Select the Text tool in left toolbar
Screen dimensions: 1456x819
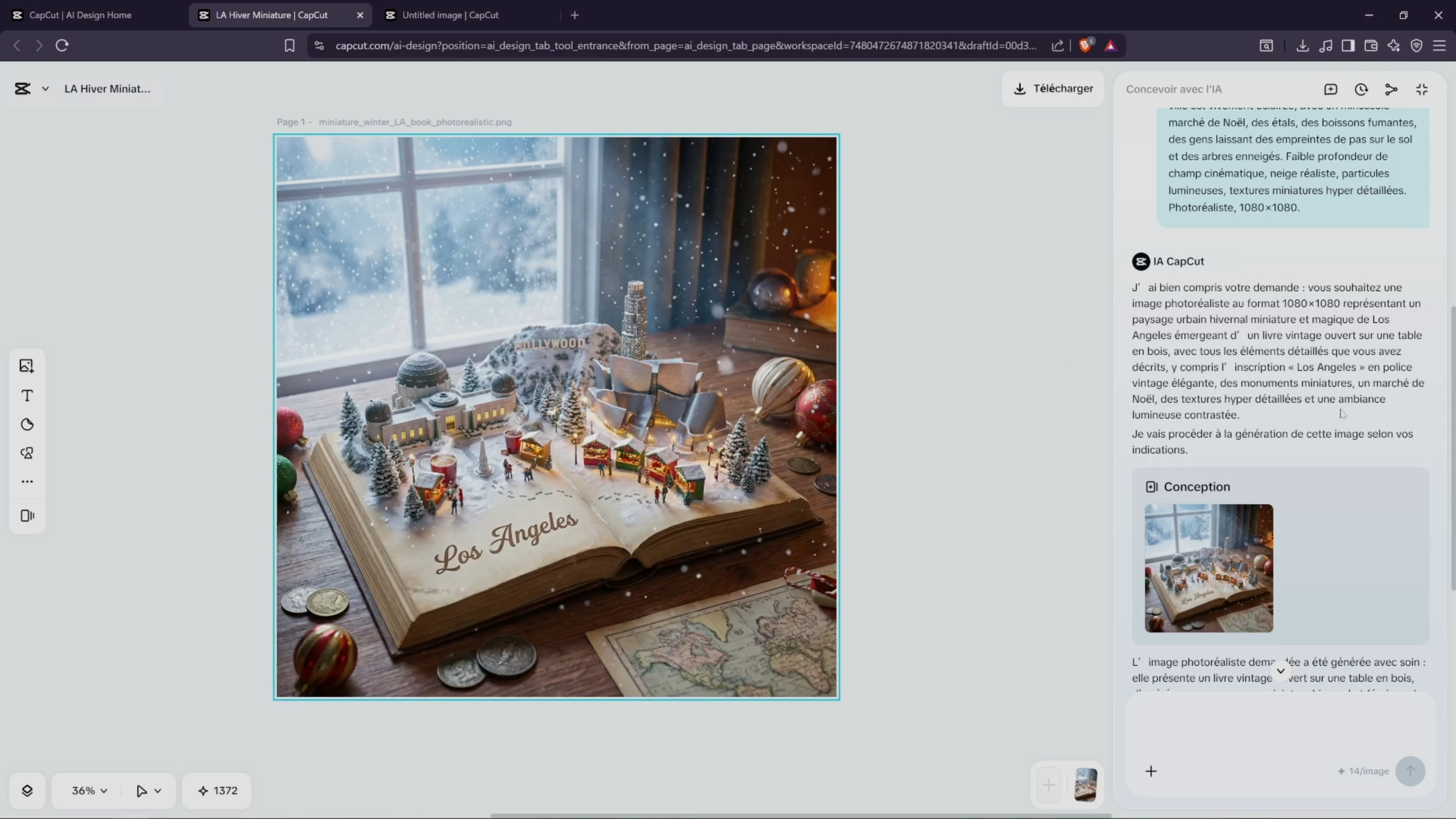(27, 395)
